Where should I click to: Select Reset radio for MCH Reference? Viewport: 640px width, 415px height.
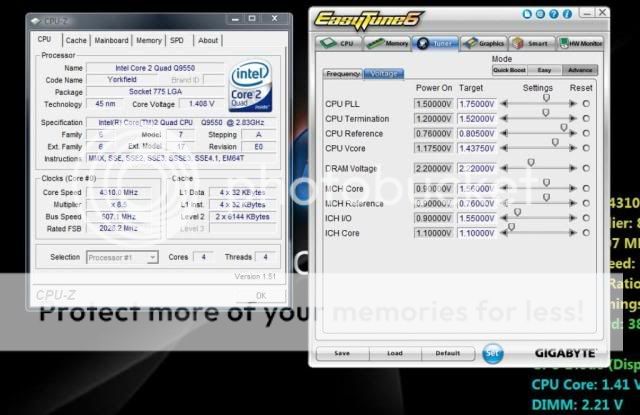point(586,203)
